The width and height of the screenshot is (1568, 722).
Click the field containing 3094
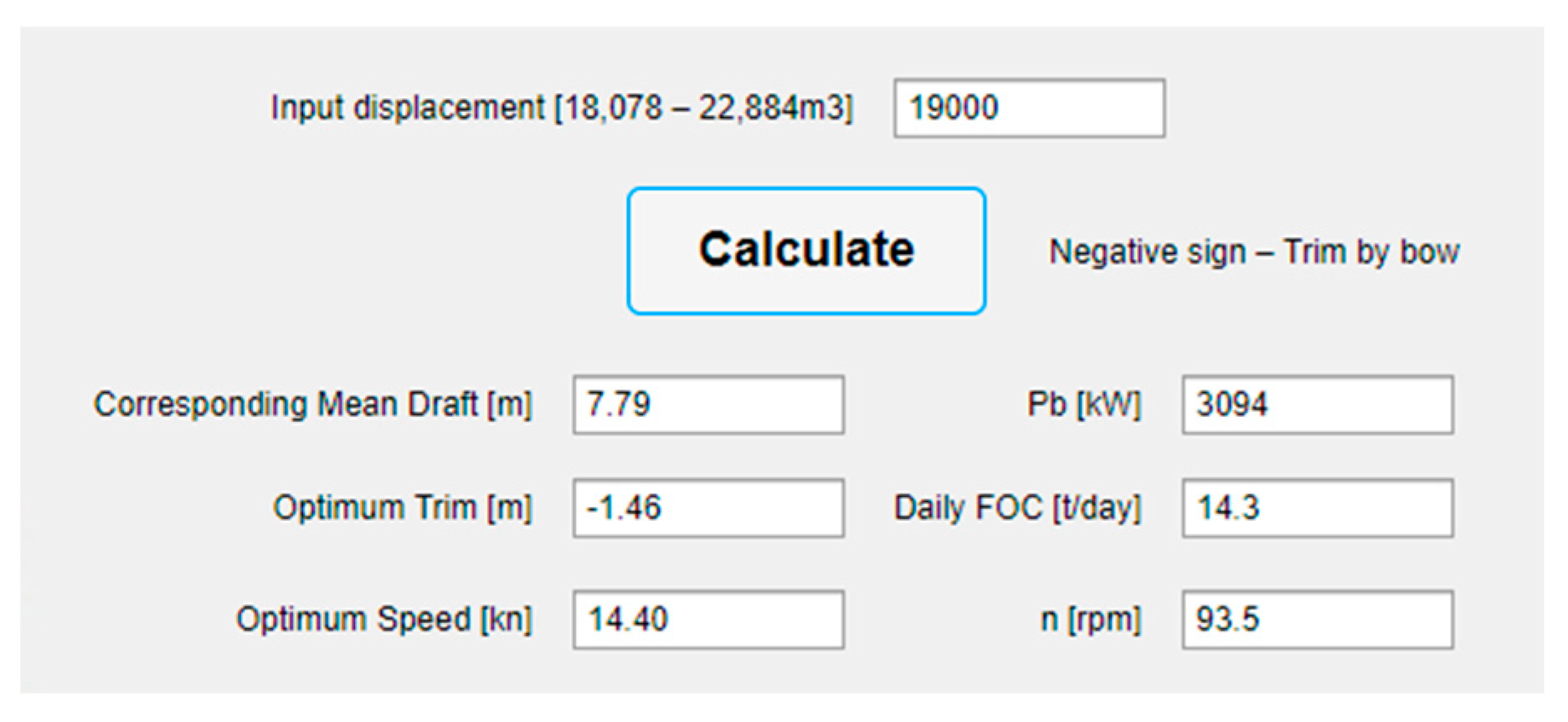click(1317, 405)
